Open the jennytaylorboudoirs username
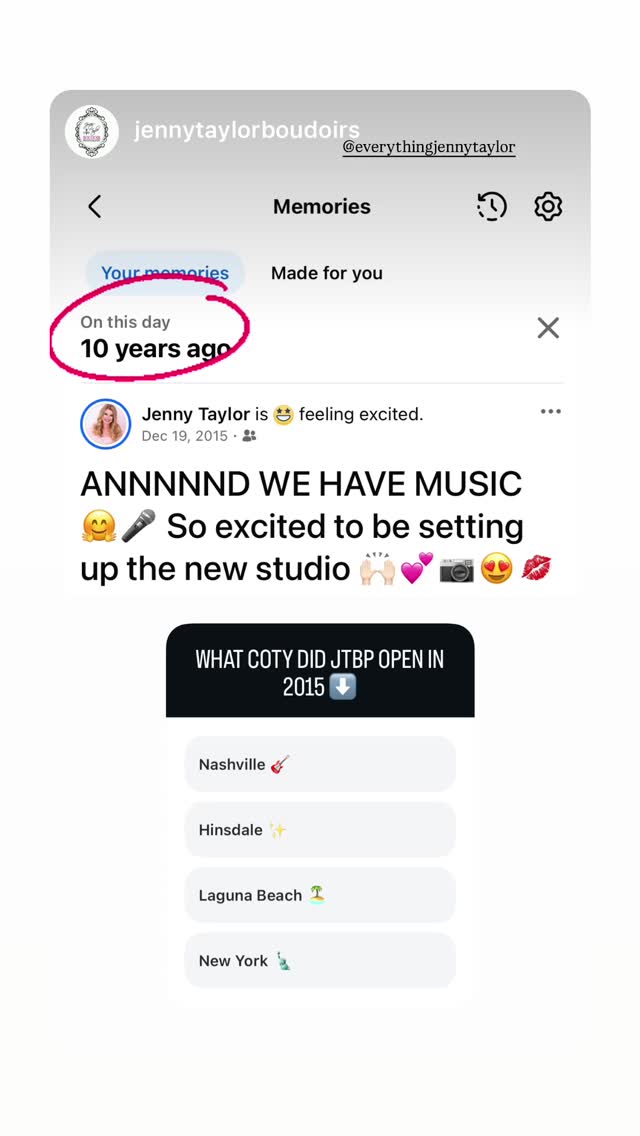640x1136 pixels. [246, 130]
